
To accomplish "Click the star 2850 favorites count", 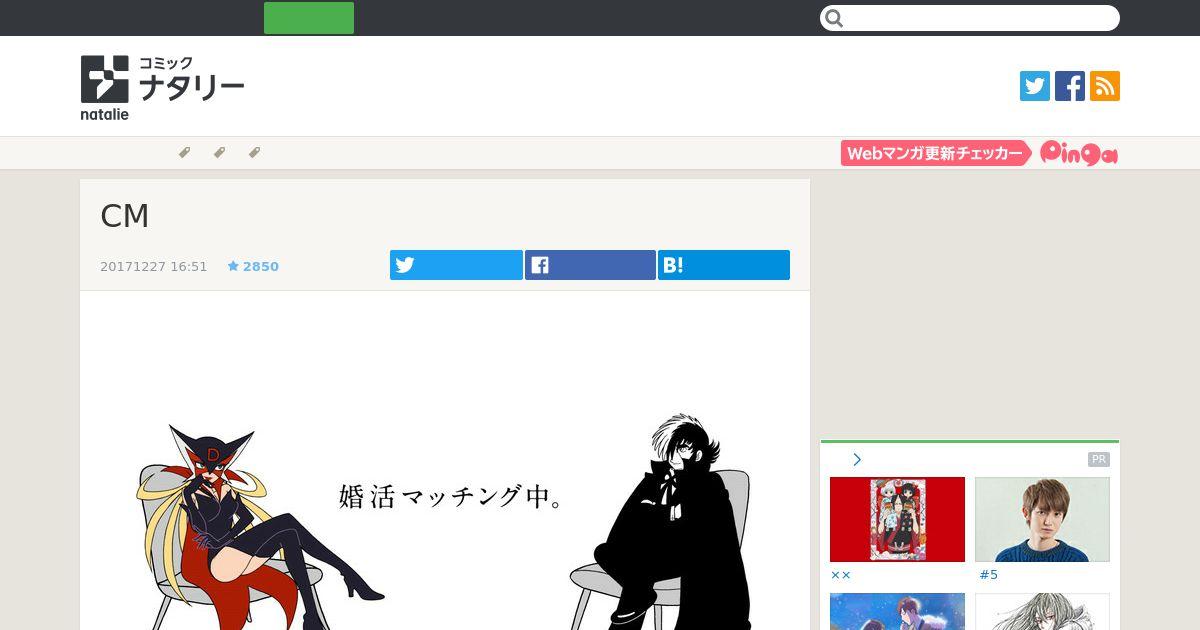I will click(x=253, y=266).
